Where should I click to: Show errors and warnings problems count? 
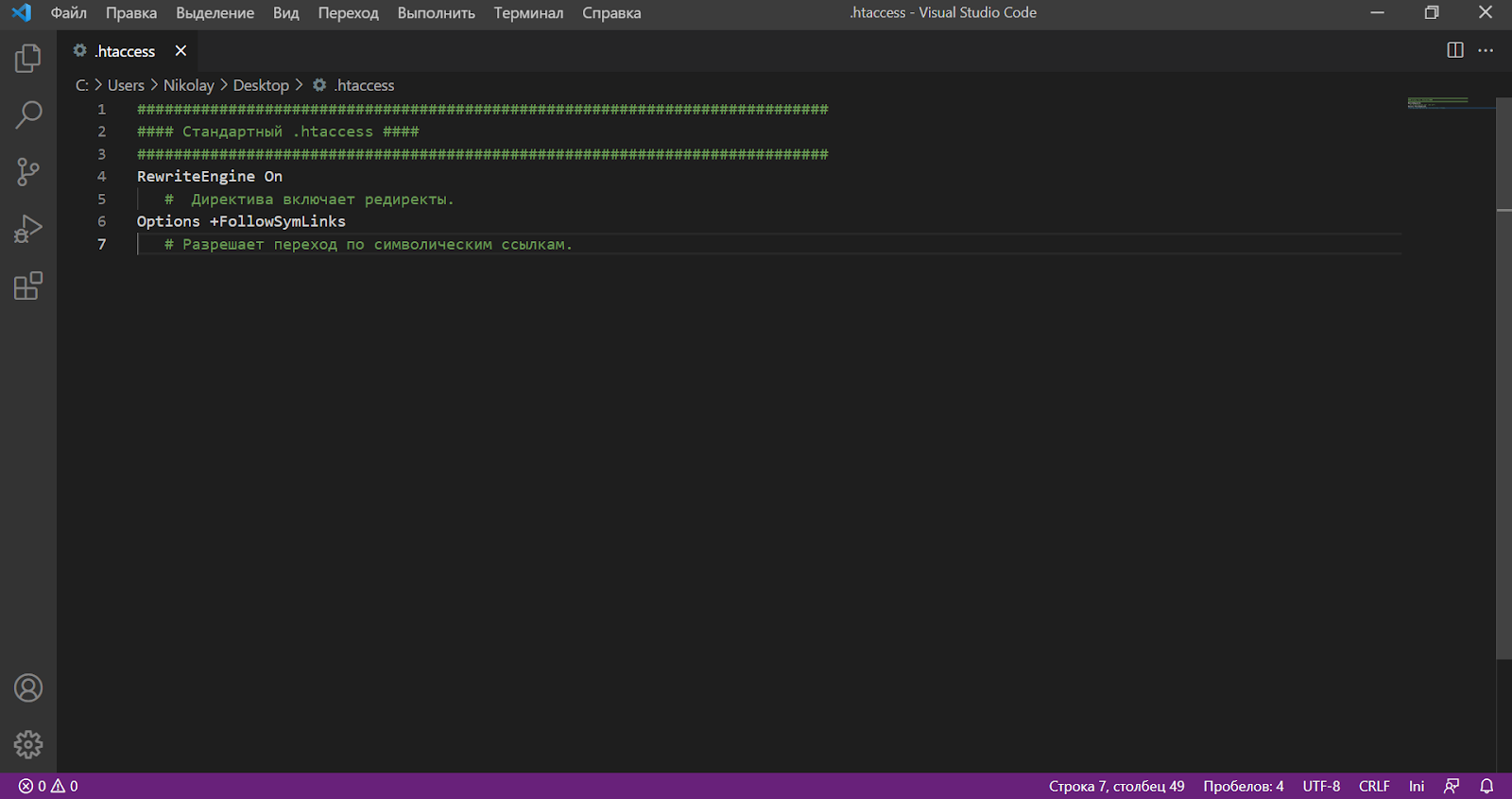click(x=48, y=786)
